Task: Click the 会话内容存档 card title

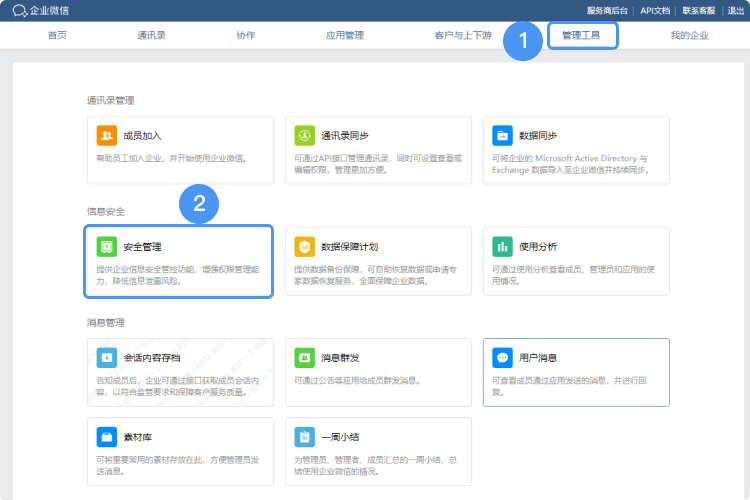Action: (152, 358)
